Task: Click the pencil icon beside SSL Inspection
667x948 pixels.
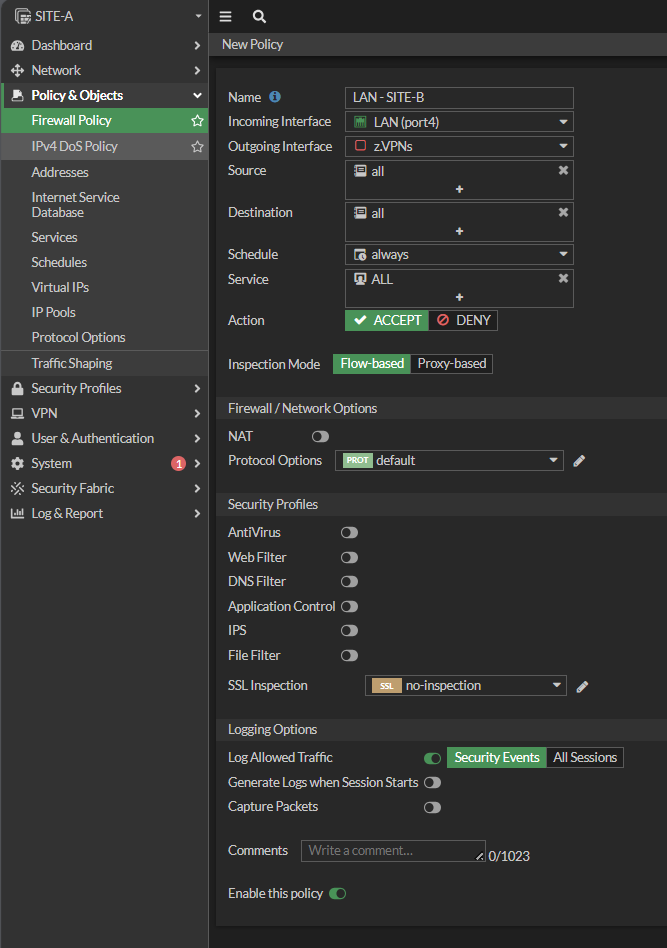Action: 582,686
